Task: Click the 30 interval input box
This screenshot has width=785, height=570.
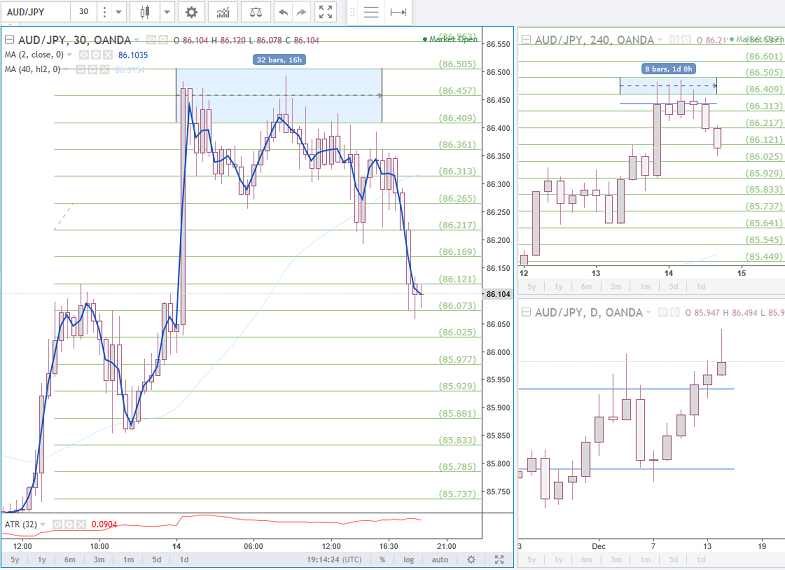Action: coord(84,12)
